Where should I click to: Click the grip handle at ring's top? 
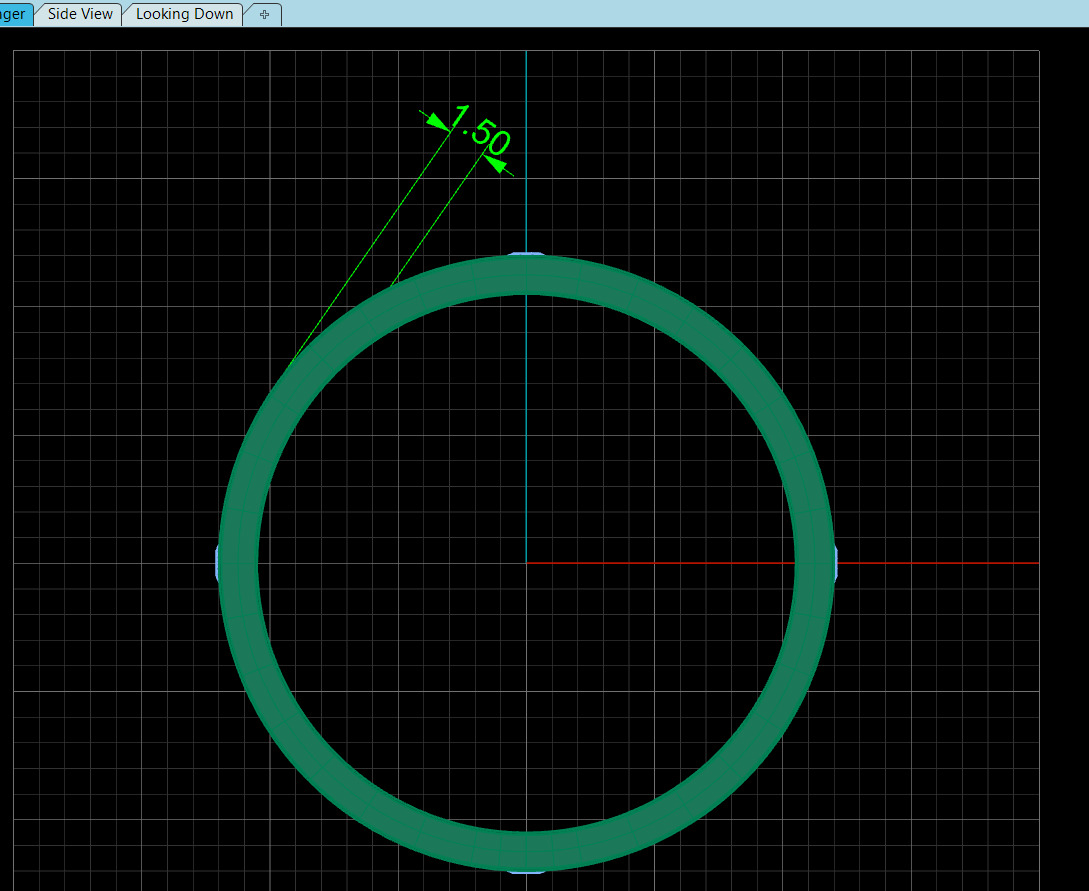(x=526, y=254)
